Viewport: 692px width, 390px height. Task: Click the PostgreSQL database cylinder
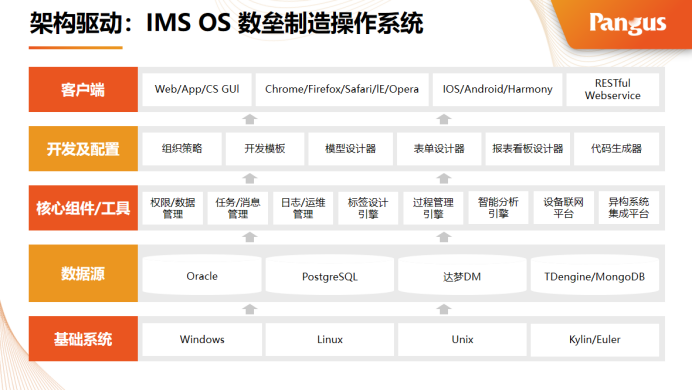click(330, 274)
